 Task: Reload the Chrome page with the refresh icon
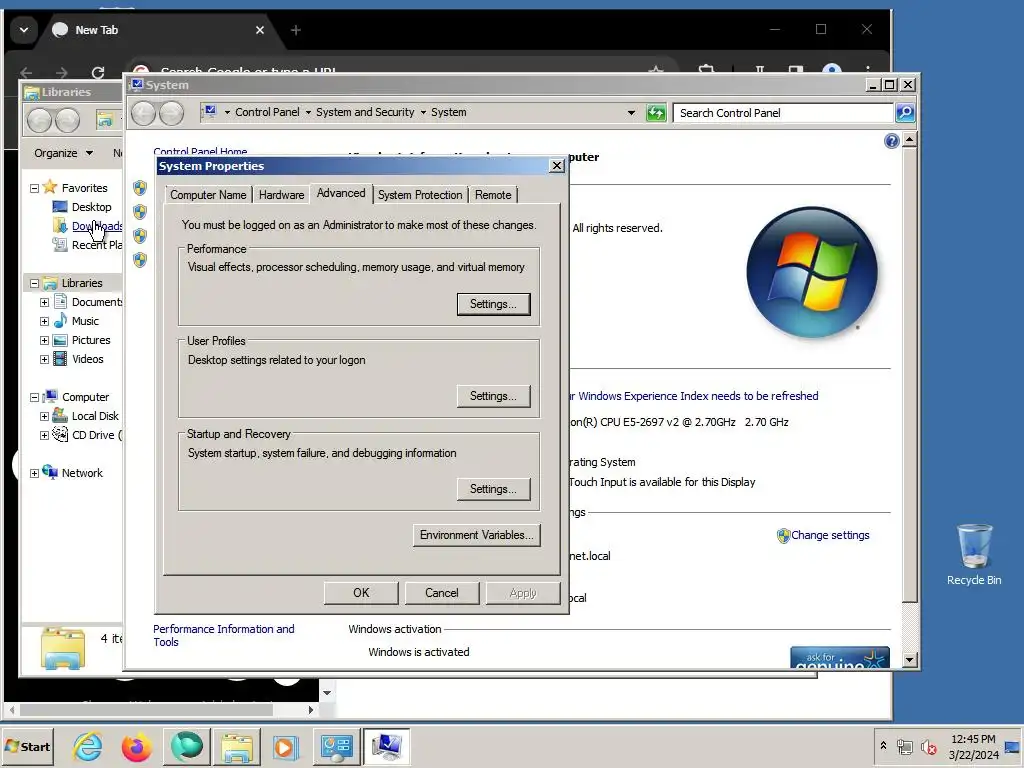98,72
